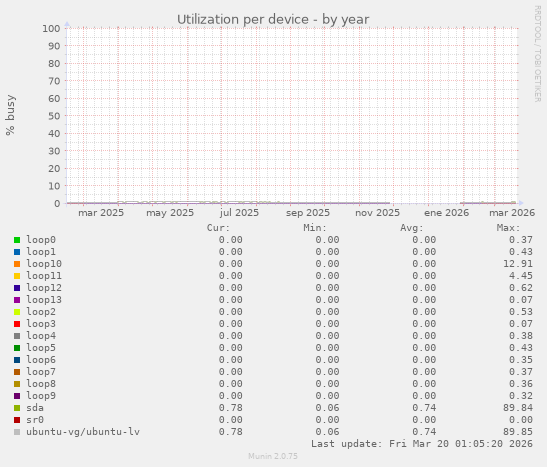Select the 'sr0' legend label
The image size is (547, 467).
35,420
